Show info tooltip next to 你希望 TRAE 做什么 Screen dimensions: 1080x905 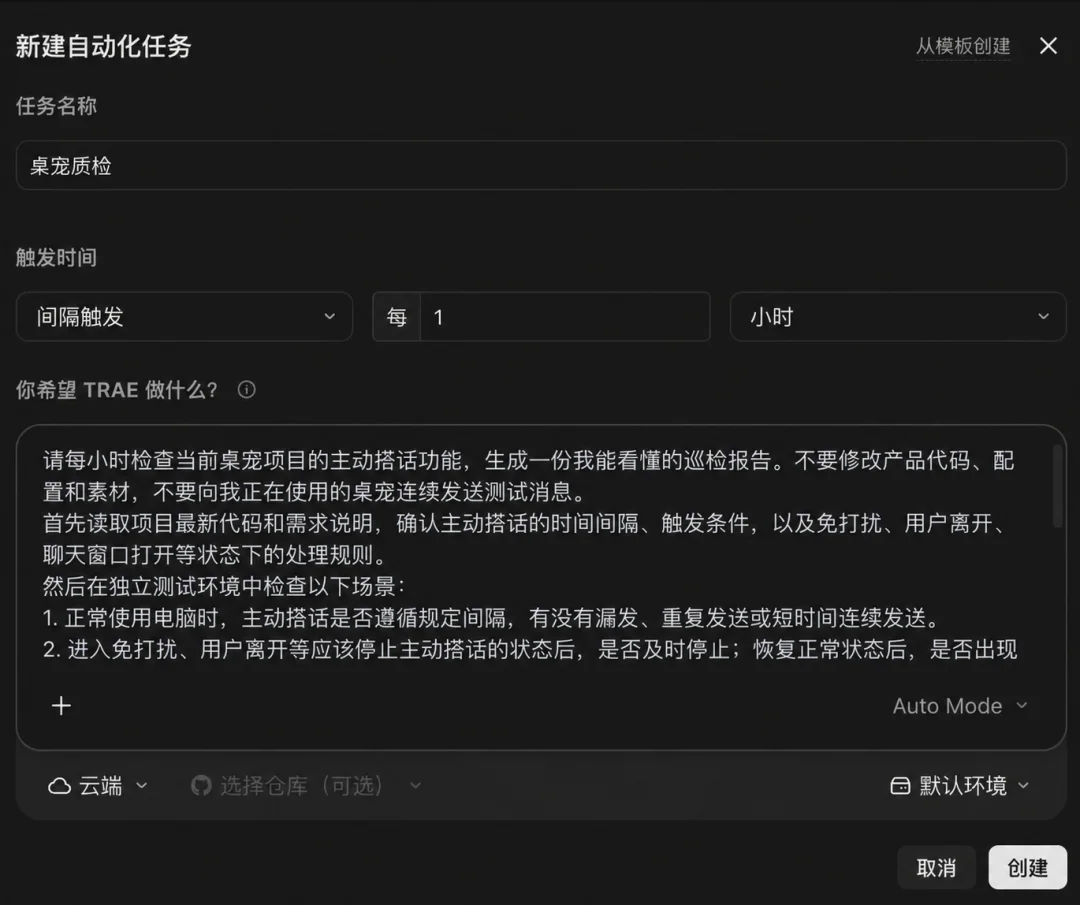pos(247,390)
